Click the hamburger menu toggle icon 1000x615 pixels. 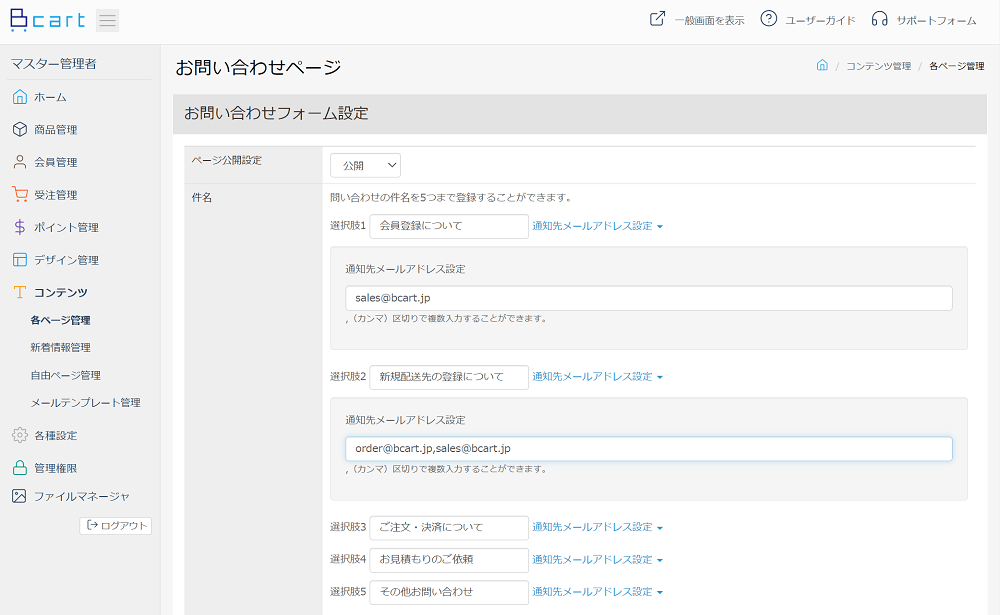coord(107,20)
